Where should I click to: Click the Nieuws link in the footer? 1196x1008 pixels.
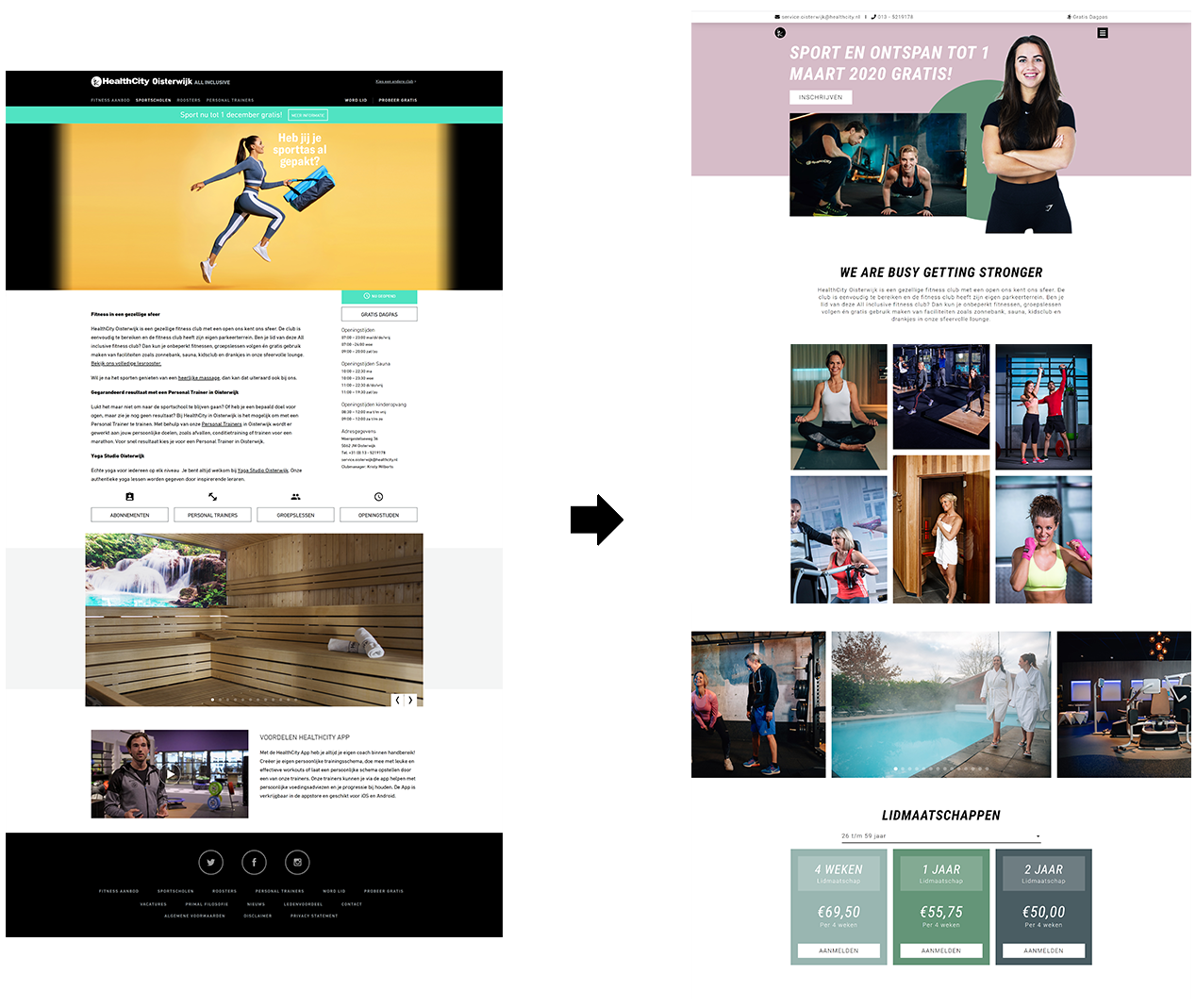point(256,904)
